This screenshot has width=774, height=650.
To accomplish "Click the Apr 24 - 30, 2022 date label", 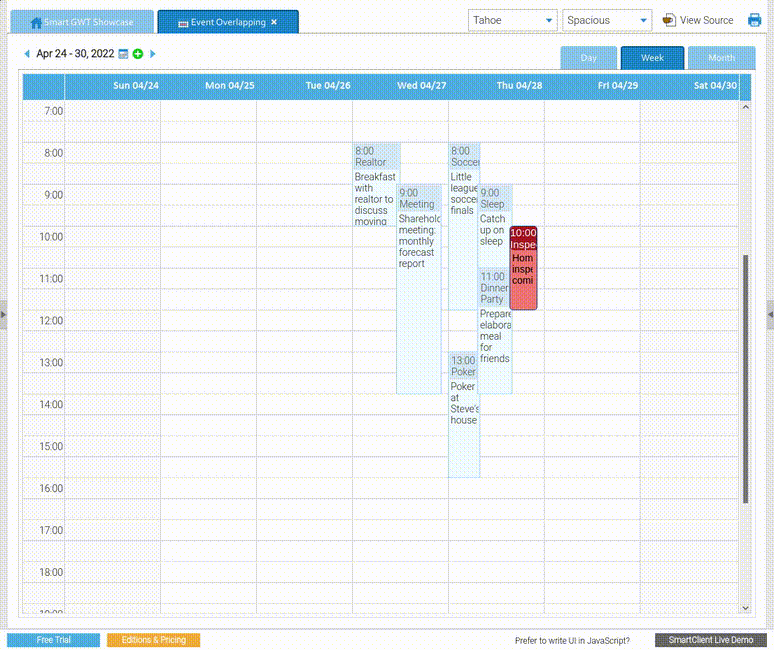I will [75, 54].
